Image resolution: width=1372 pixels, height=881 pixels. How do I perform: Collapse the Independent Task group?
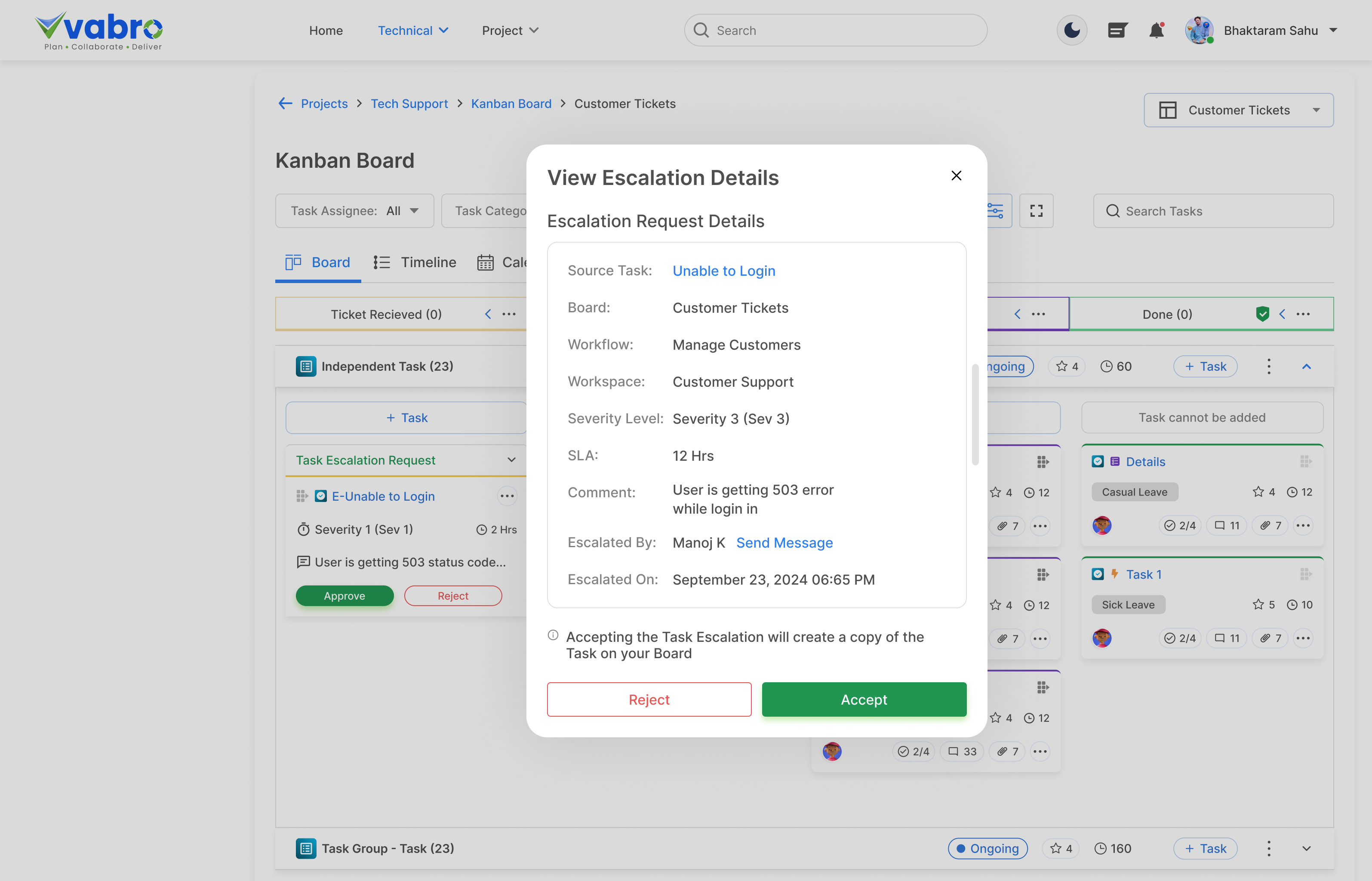coord(1306,366)
